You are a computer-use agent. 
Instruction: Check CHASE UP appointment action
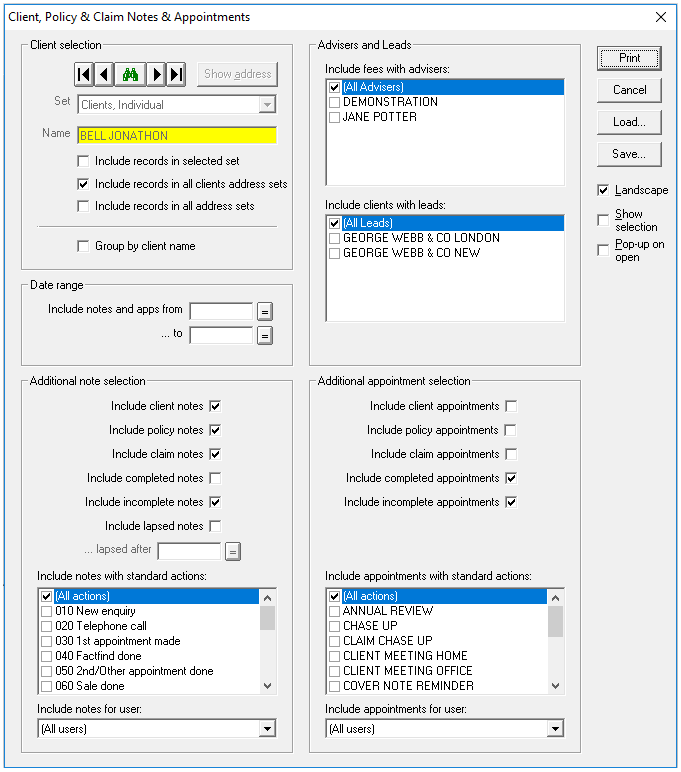click(x=334, y=627)
